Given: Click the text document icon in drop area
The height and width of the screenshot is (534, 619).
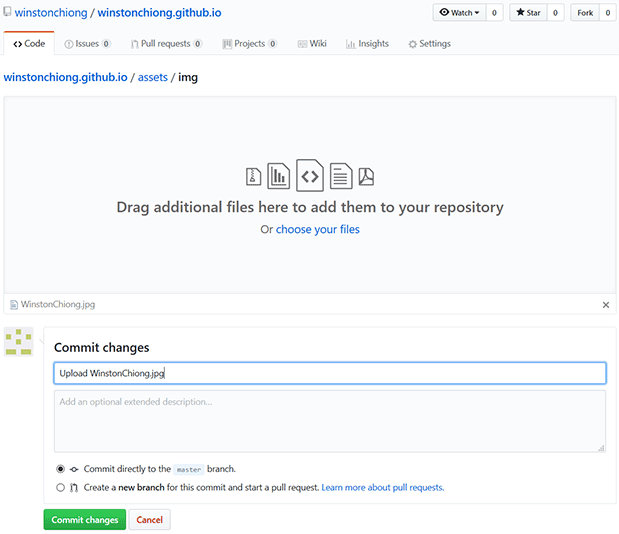Looking at the screenshot, I should (x=341, y=176).
